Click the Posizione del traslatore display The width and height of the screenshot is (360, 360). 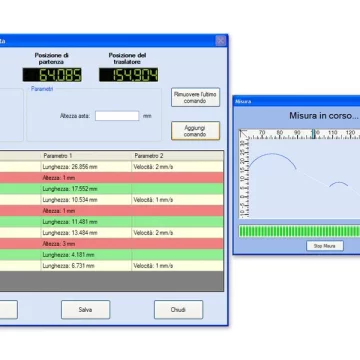tap(129, 75)
